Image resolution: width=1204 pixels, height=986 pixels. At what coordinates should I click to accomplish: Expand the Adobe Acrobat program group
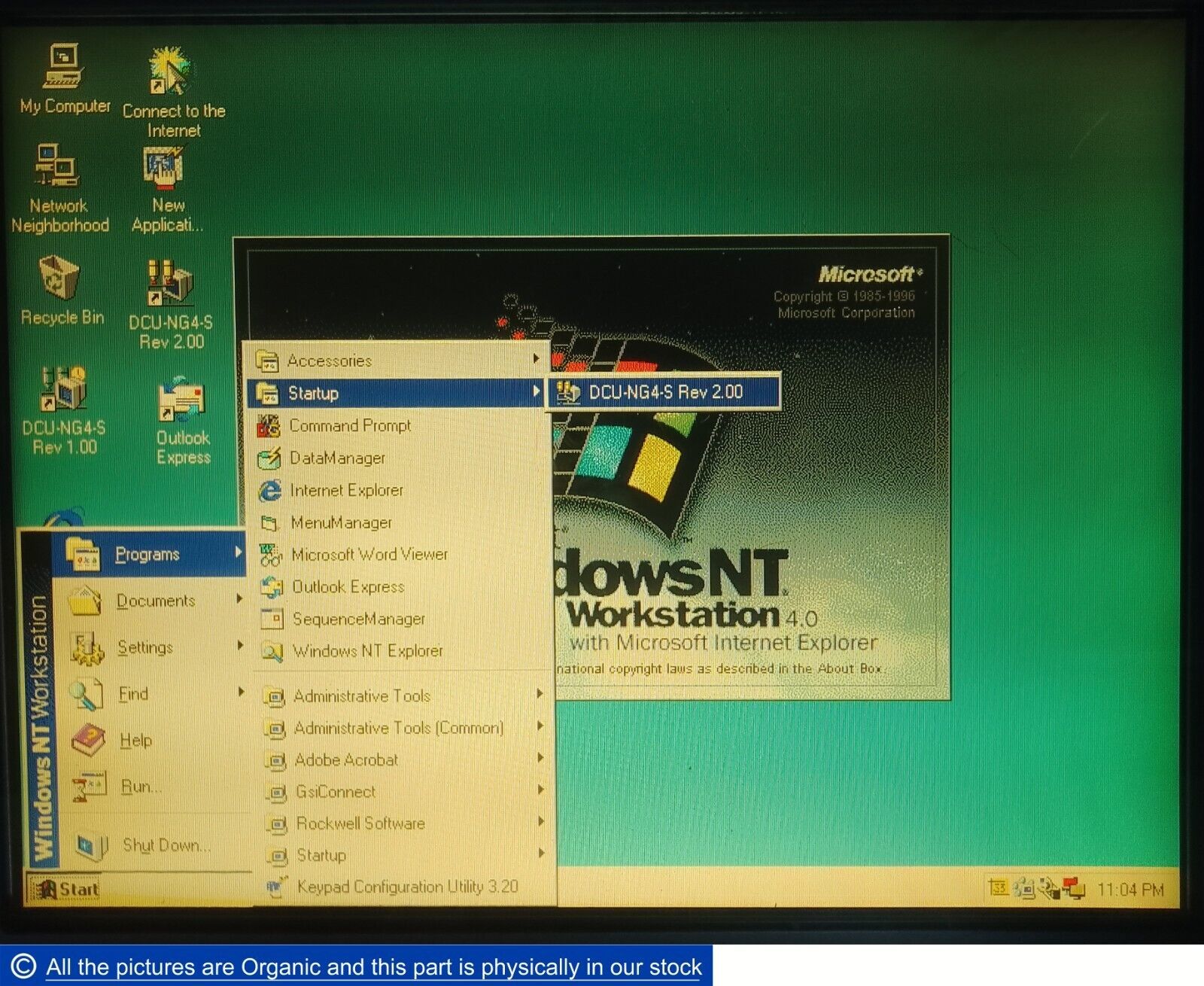pyautogui.click(x=406, y=760)
